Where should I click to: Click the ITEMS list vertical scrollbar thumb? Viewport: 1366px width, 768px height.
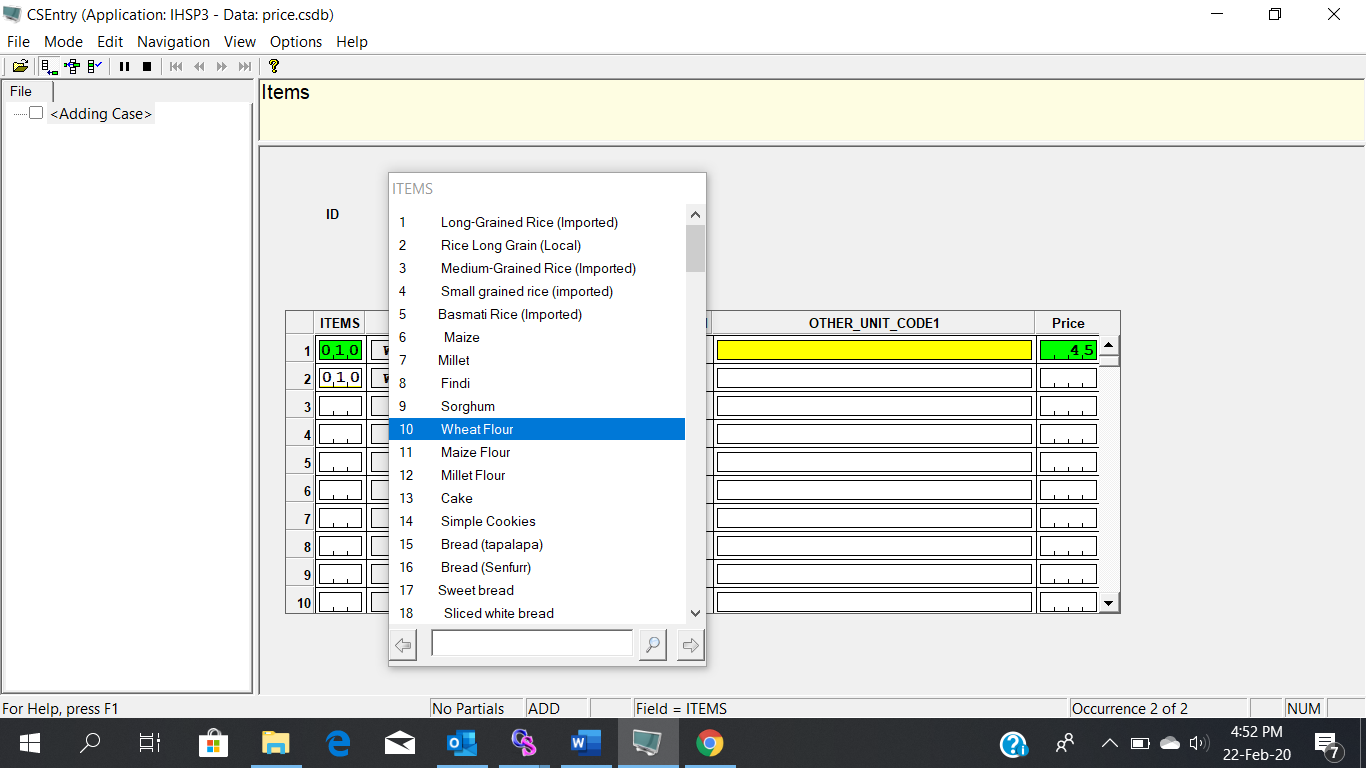pyautogui.click(x=696, y=248)
